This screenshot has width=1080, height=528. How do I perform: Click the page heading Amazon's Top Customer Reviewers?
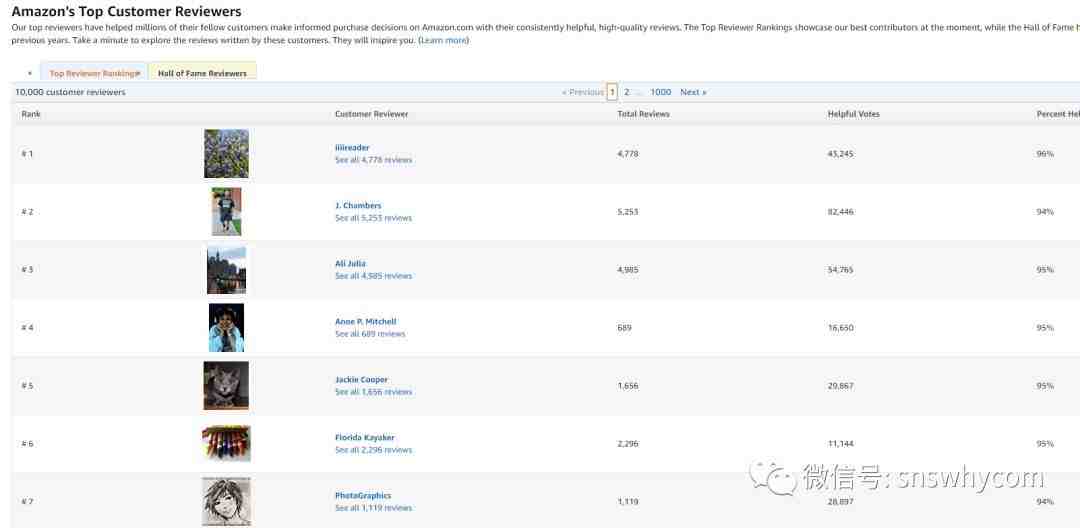127,12
